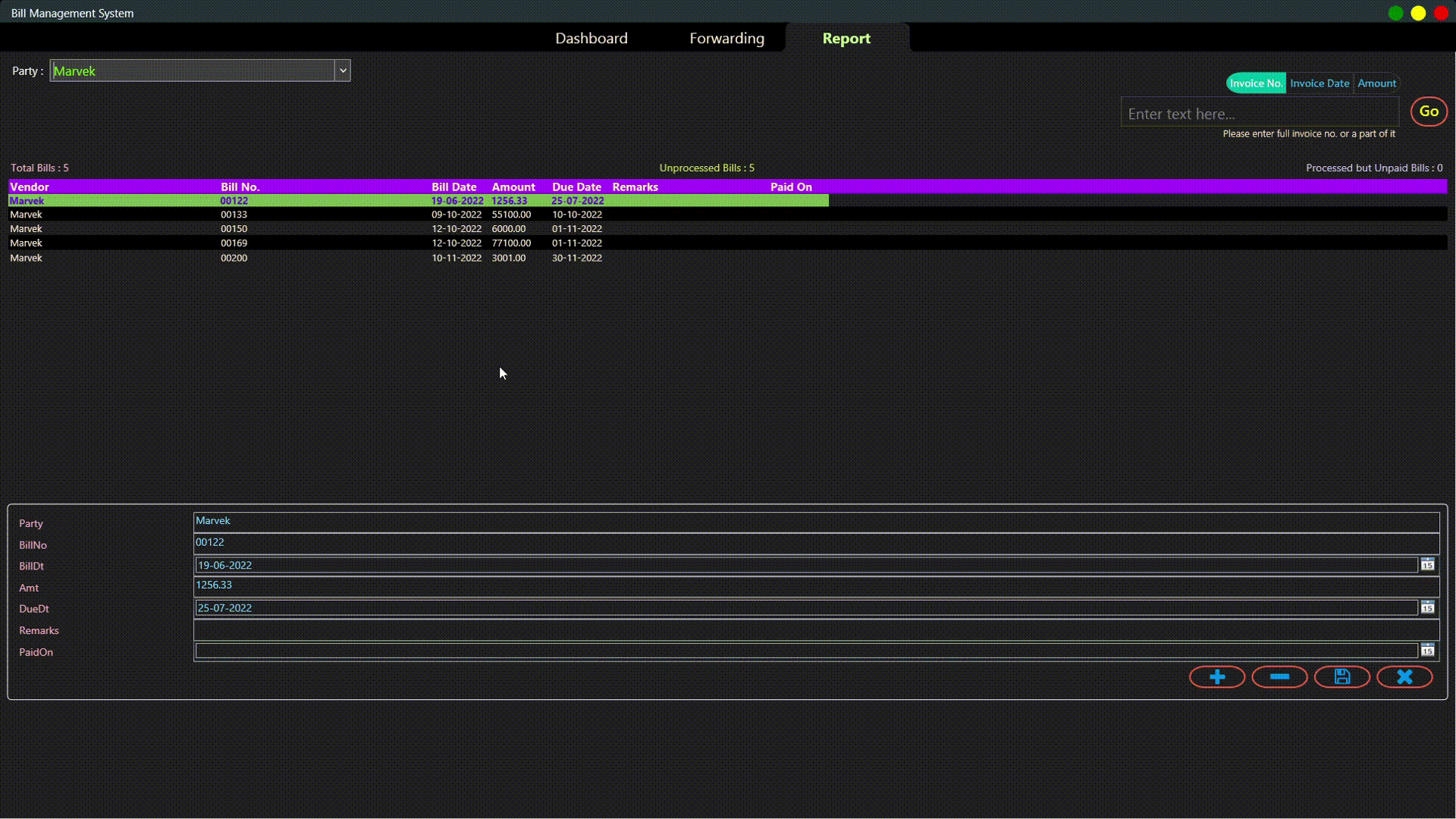
Task: Click the PaidOn date picker icon
Action: coord(1427,650)
